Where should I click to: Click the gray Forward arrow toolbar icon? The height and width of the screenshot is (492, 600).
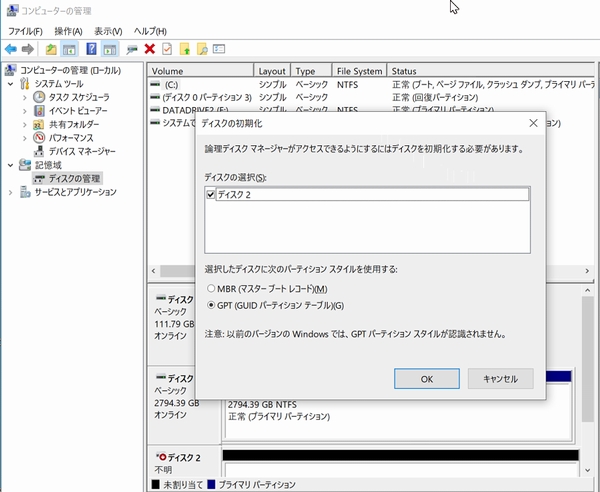(28, 49)
